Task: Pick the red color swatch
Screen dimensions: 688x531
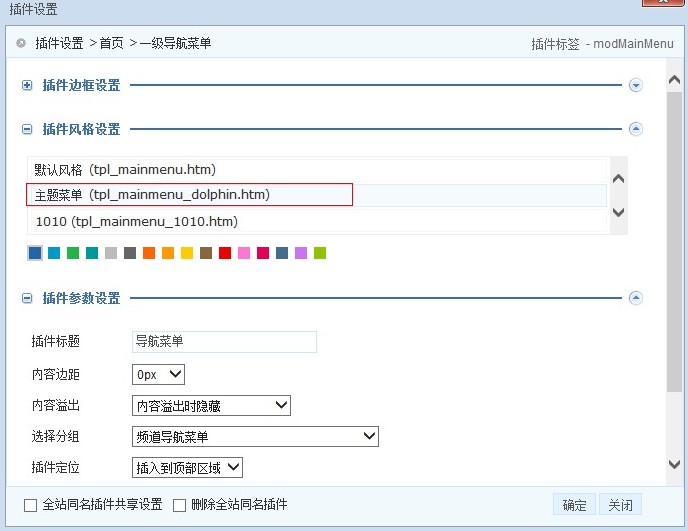Action: pyautogui.click(x=225, y=254)
